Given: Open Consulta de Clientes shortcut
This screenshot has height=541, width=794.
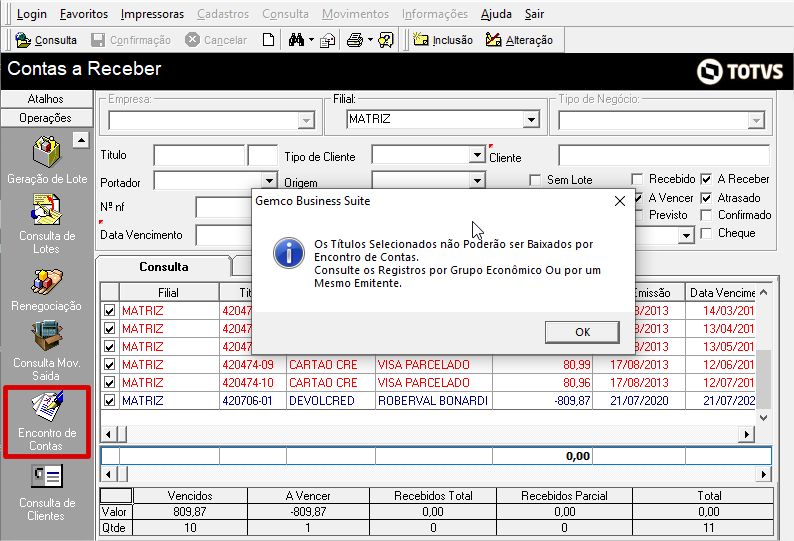Looking at the screenshot, I should pyautogui.click(x=47, y=493).
